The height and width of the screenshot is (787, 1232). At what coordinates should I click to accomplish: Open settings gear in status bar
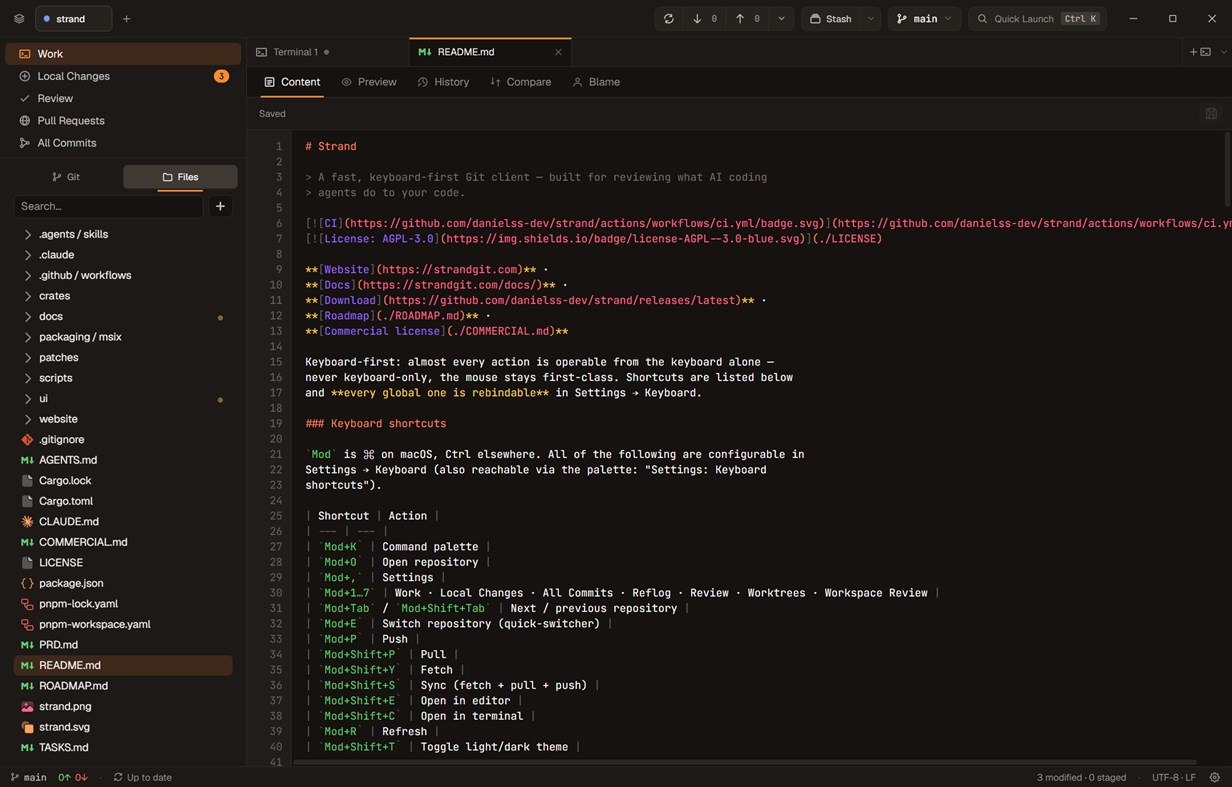[x=1215, y=777]
